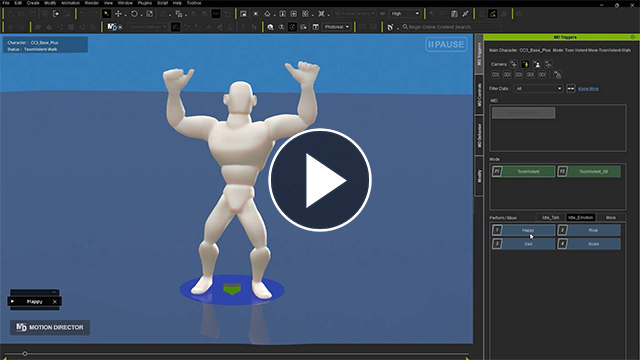Click the play arrow on Happy tag
The width and height of the screenshot is (640, 360).
click(x=12, y=302)
